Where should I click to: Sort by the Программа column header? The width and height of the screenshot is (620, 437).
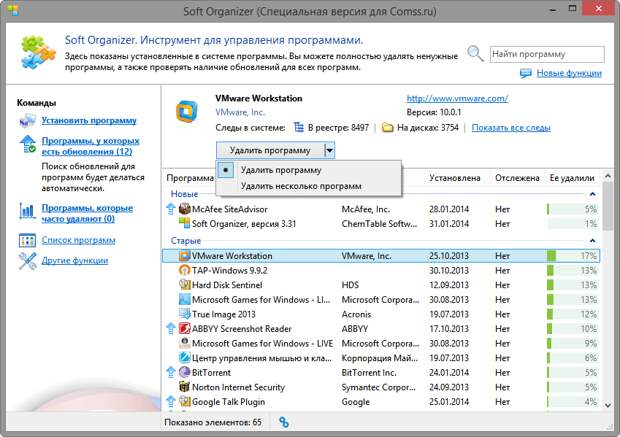click(x=190, y=178)
